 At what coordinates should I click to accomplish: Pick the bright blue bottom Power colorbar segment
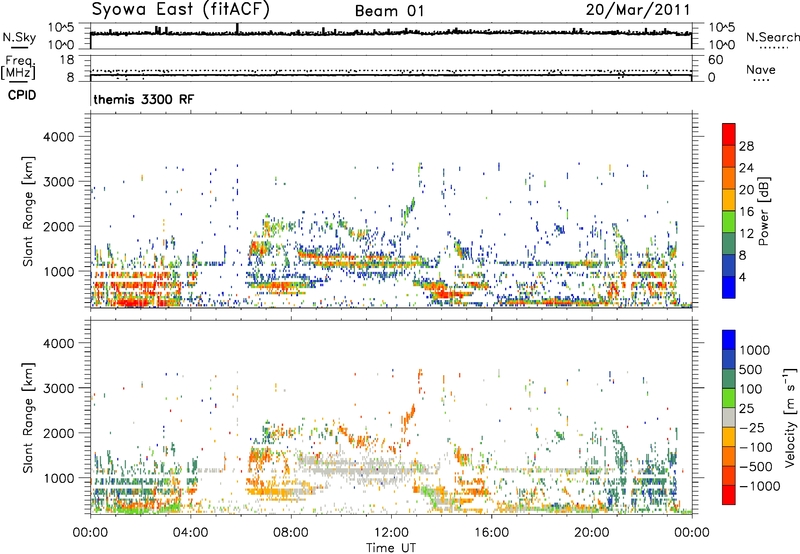pos(729,288)
